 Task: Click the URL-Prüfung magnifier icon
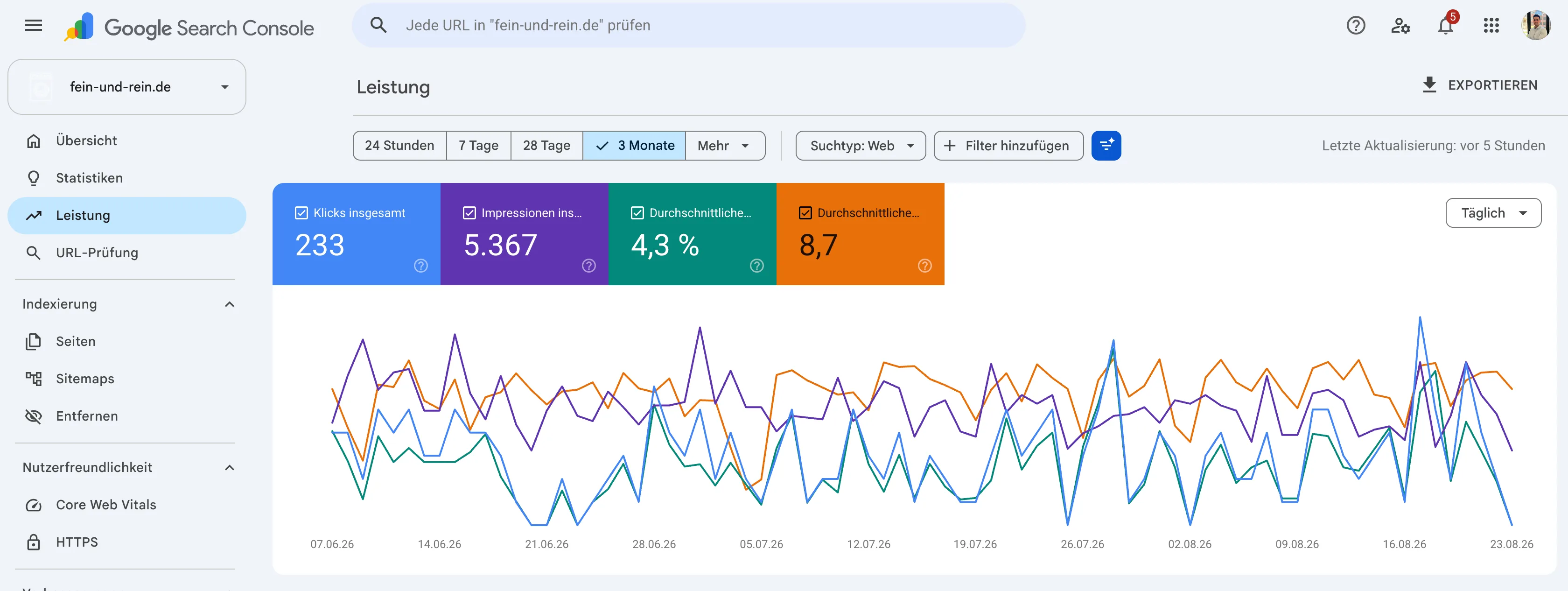34,253
